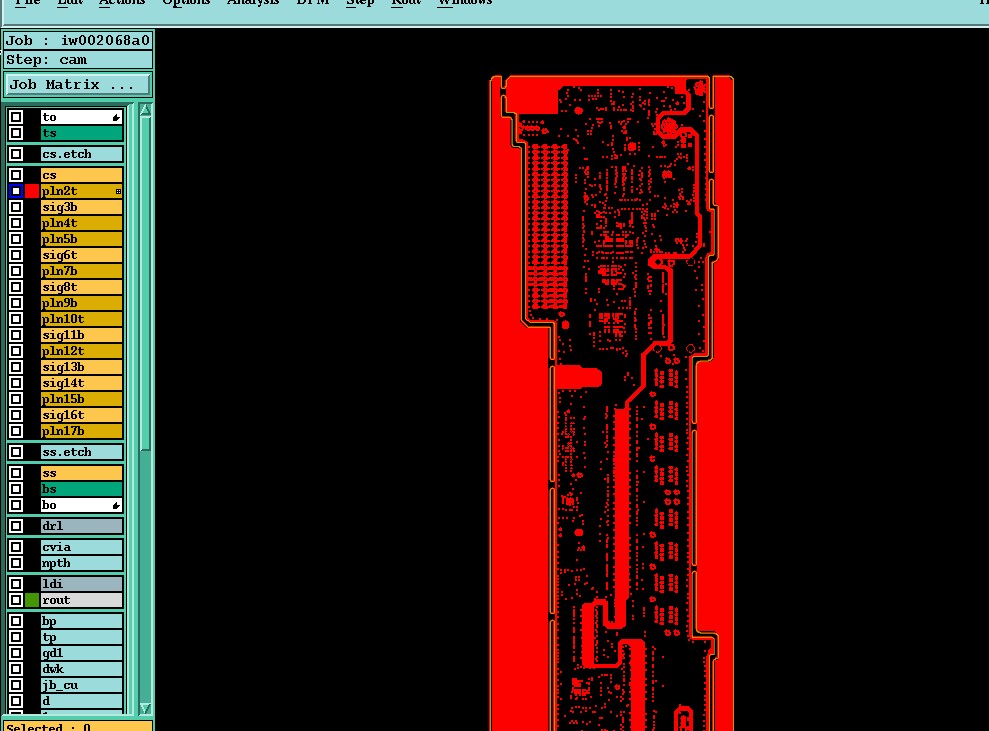Select the 'bs' layer name
The height and width of the screenshot is (731, 989).
click(81, 489)
